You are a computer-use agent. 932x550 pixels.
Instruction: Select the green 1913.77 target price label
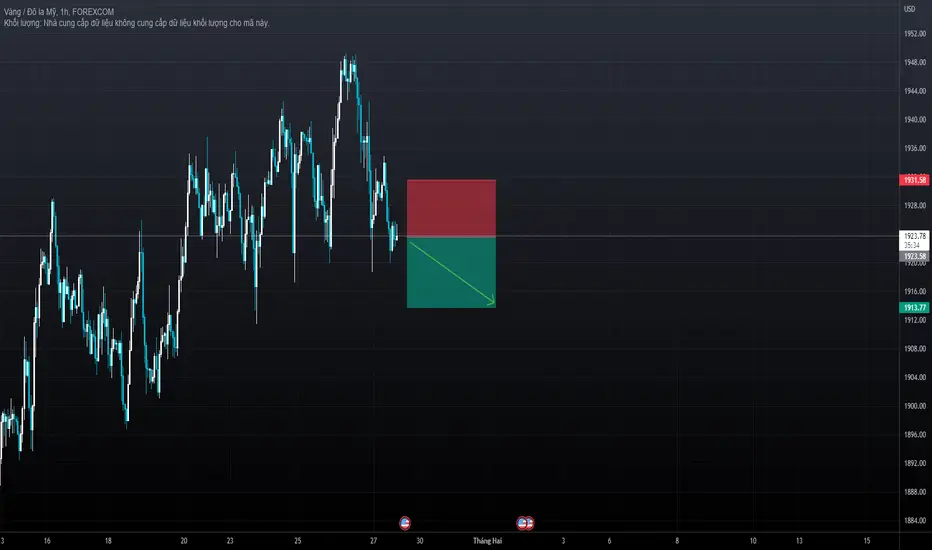914,307
